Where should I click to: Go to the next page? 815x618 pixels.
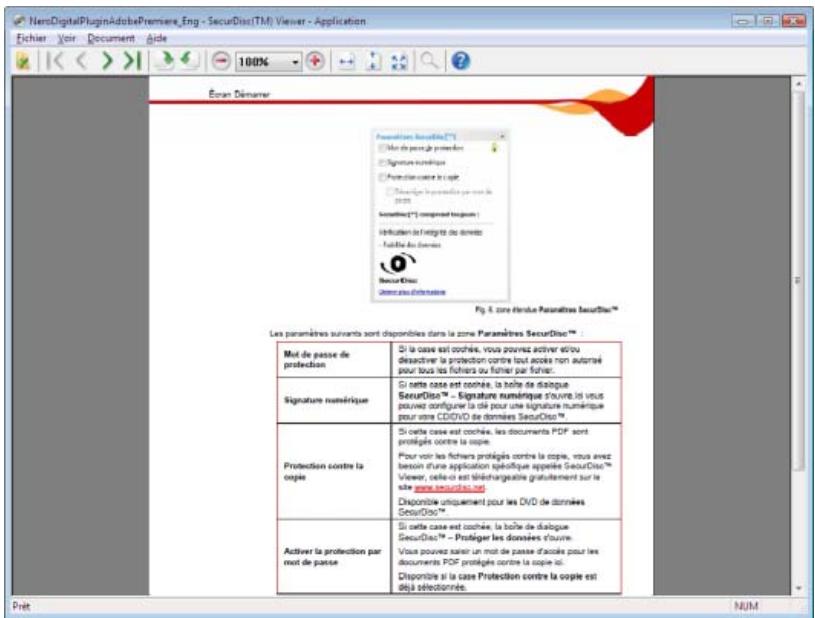[107, 61]
